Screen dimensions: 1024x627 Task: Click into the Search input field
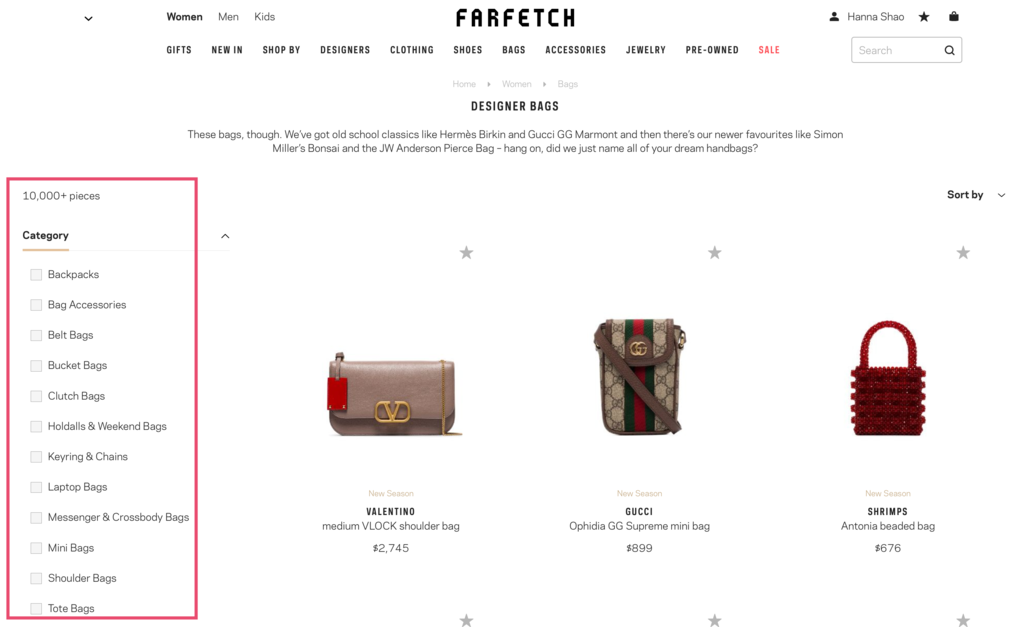pyautogui.click(x=897, y=50)
